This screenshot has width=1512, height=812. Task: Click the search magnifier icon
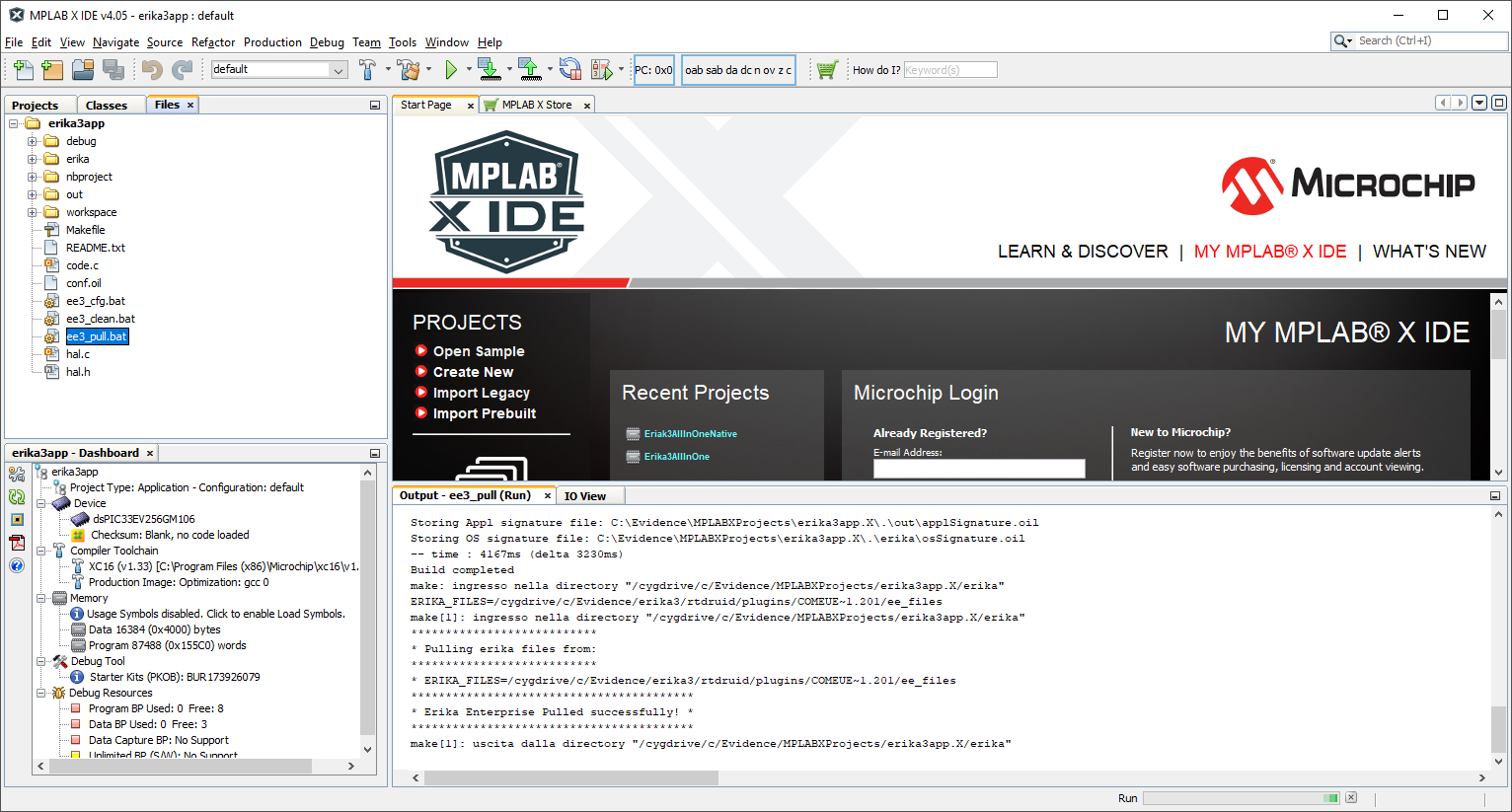(1342, 40)
